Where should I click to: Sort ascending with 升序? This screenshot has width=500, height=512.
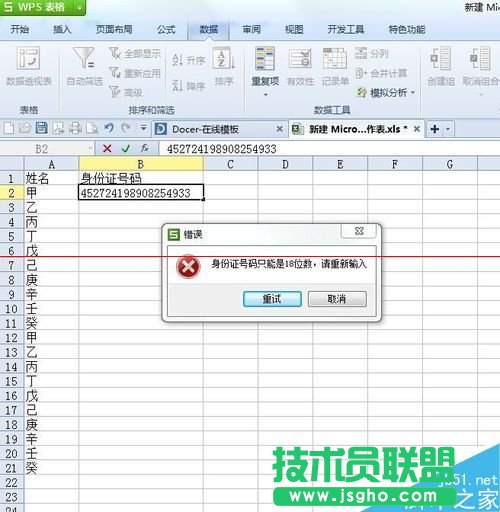coord(188,60)
